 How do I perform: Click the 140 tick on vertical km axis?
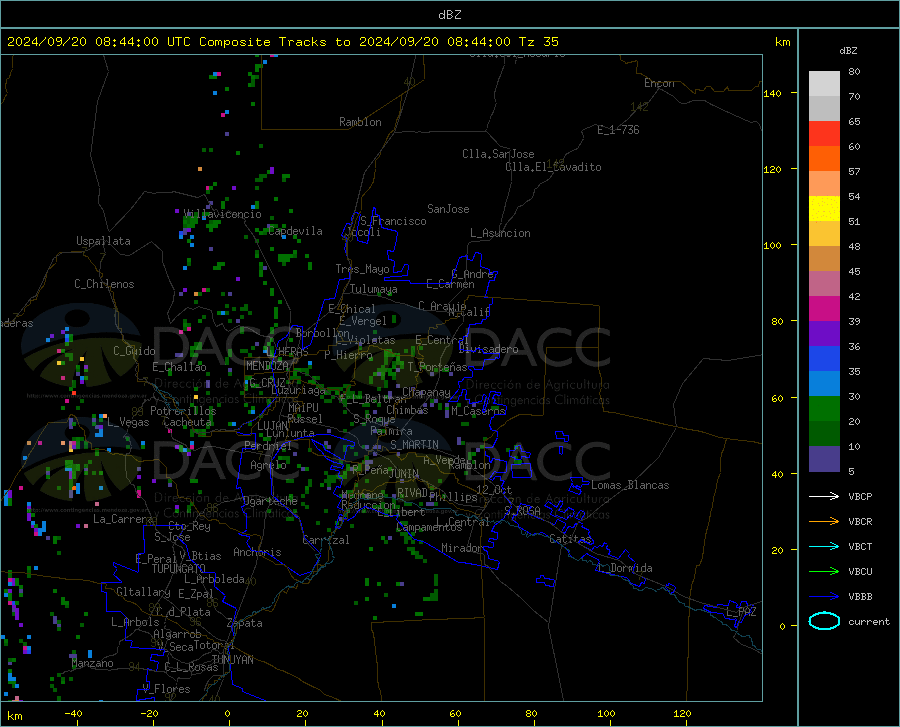coord(773,93)
